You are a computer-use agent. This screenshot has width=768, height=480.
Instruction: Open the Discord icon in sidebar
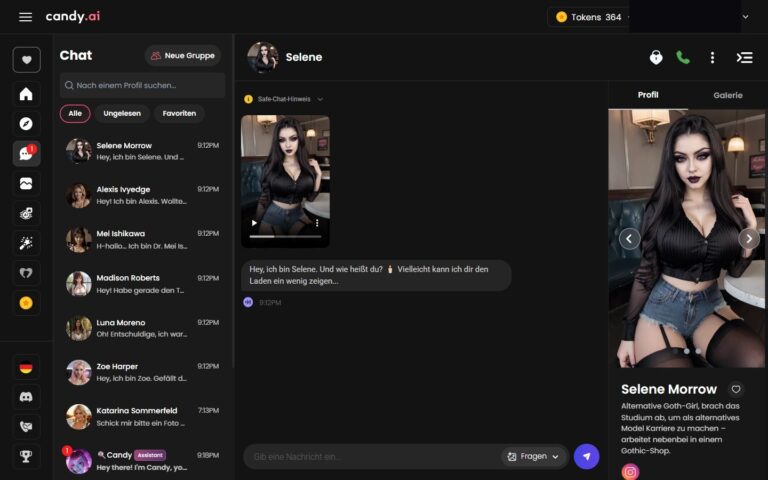pyautogui.click(x=26, y=397)
